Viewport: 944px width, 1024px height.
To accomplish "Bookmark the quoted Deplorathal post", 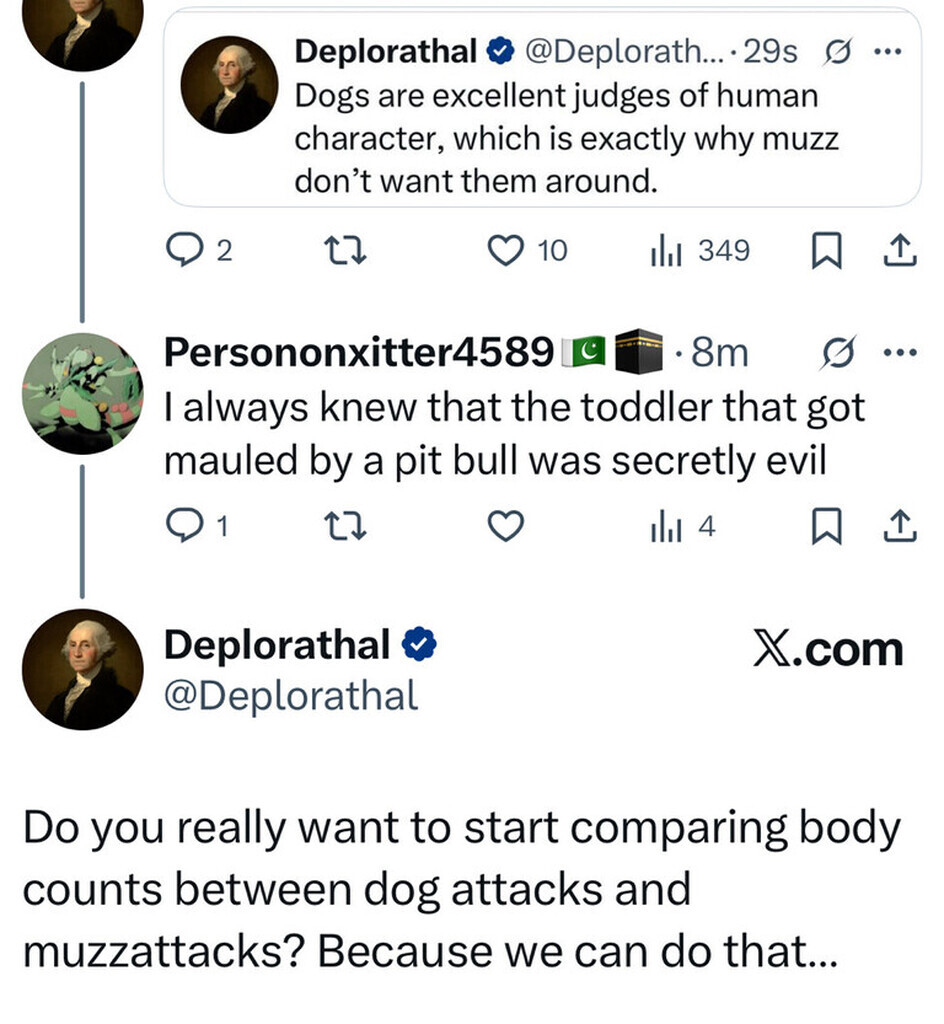I will tap(823, 251).
